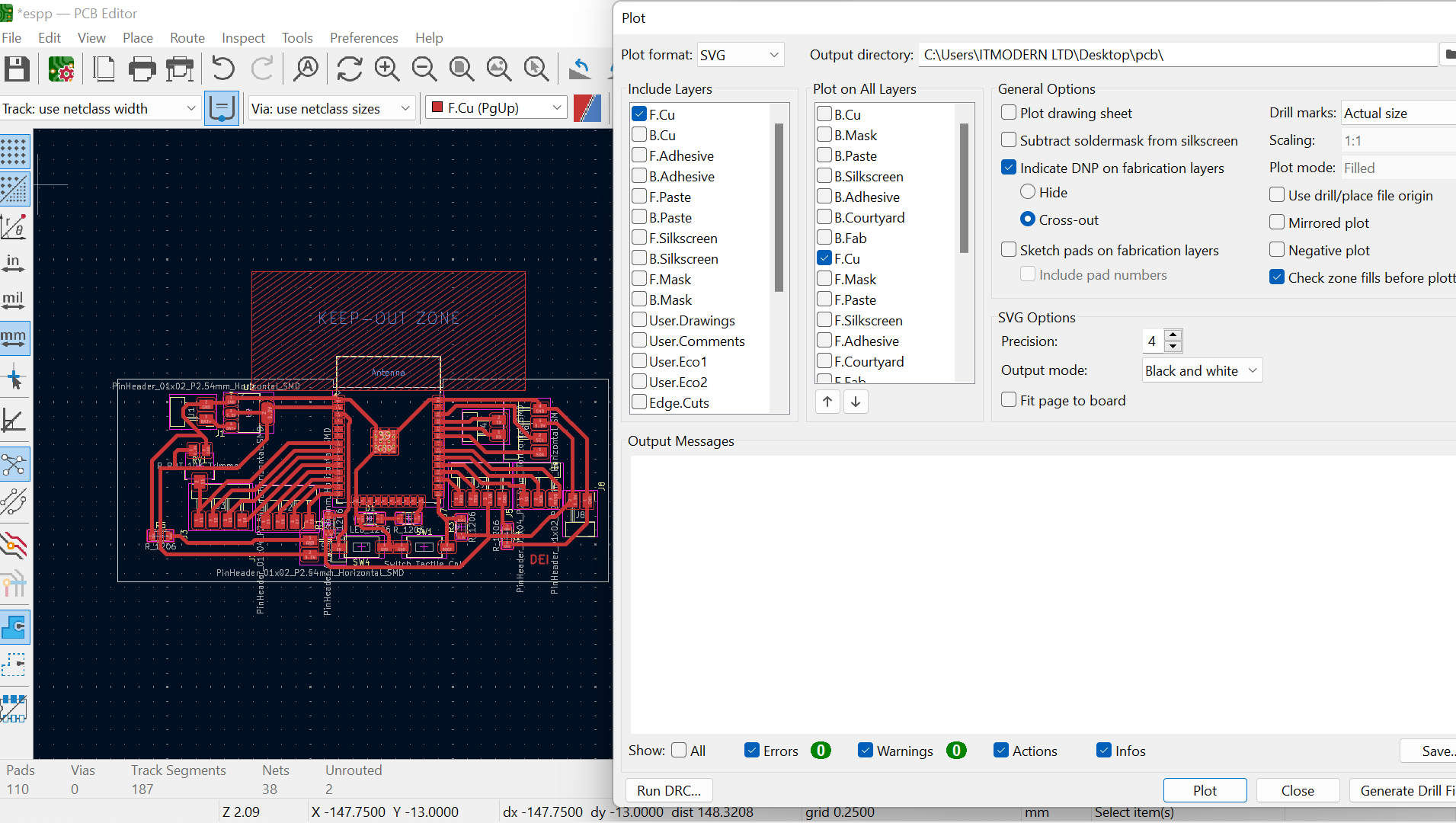The width and height of the screenshot is (1456, 823).
Task: Click the layer pair color icon
Action: click(587, 108)
